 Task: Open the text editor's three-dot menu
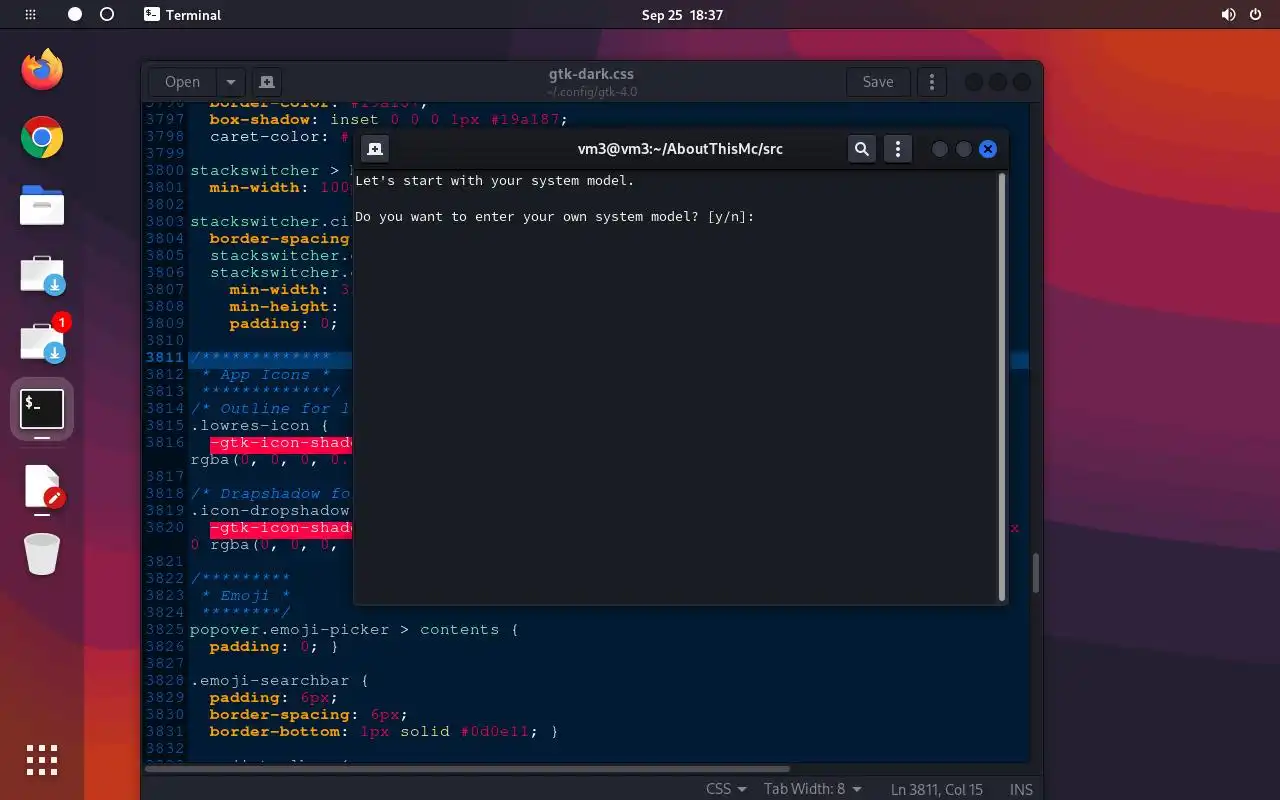click(932, 82)
